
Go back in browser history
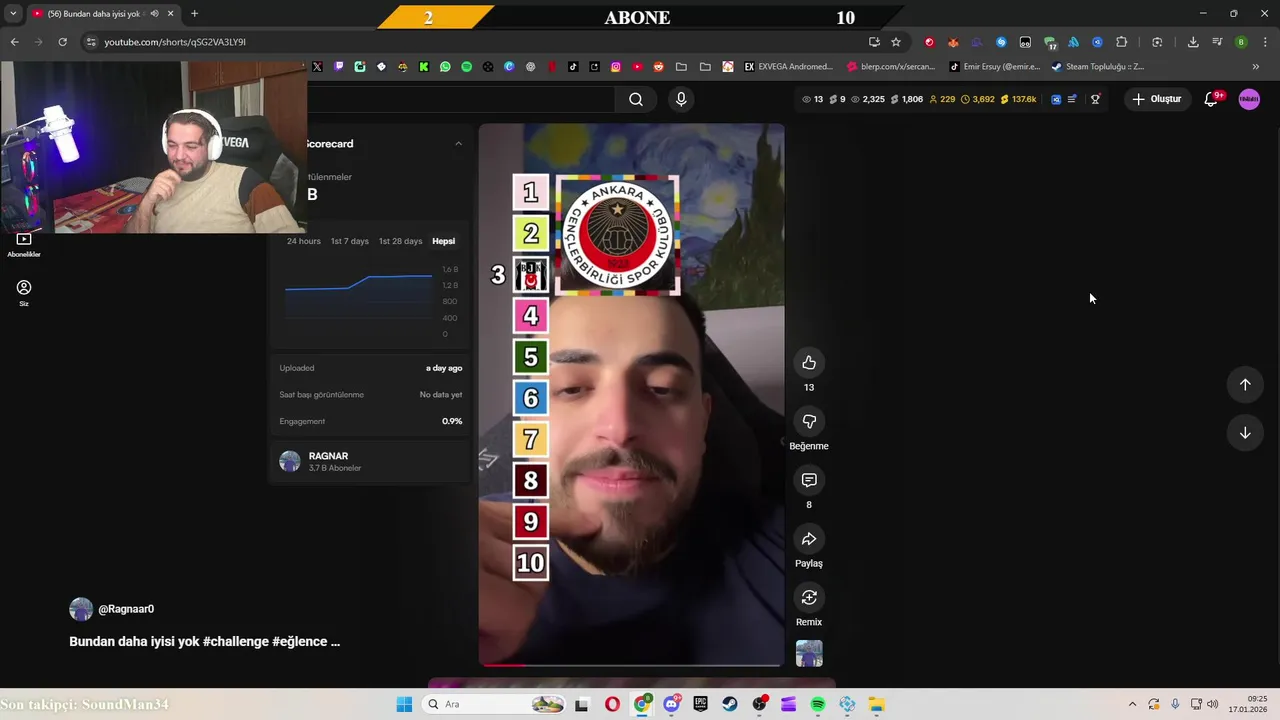point(14,42)
